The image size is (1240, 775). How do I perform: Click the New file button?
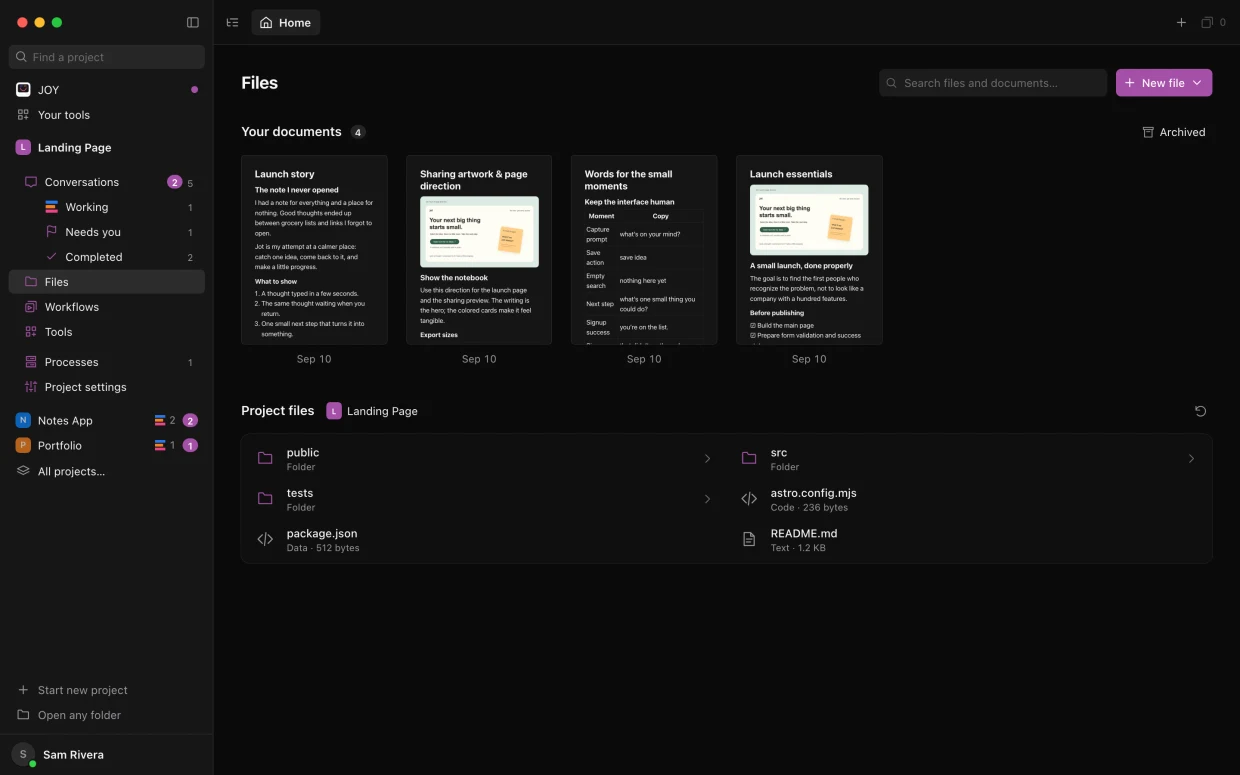(x=1164, y=83)
